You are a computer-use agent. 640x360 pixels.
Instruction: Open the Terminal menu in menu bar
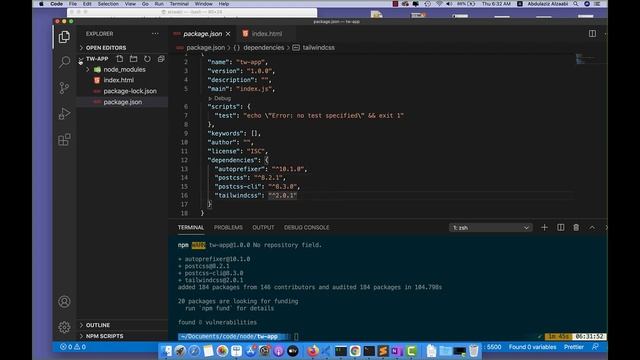pyautogui.click(x=179, y=4)
